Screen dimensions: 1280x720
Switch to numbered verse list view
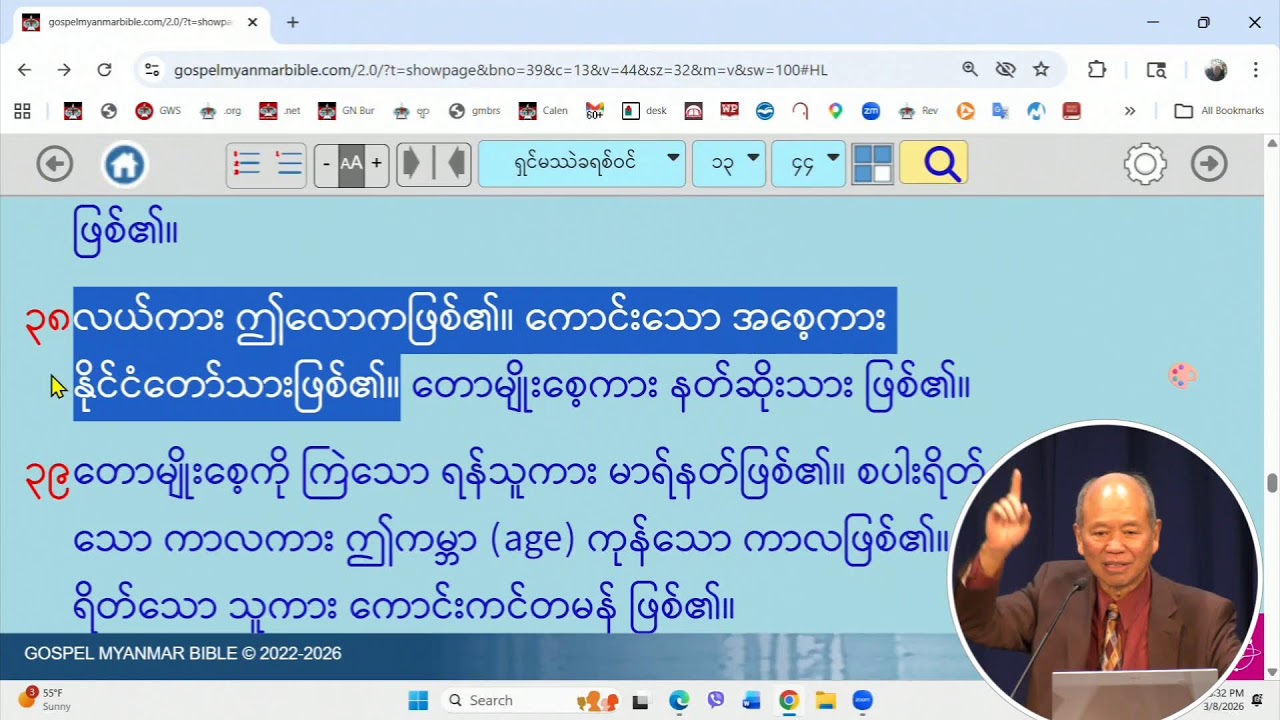[x=246, y=164]
